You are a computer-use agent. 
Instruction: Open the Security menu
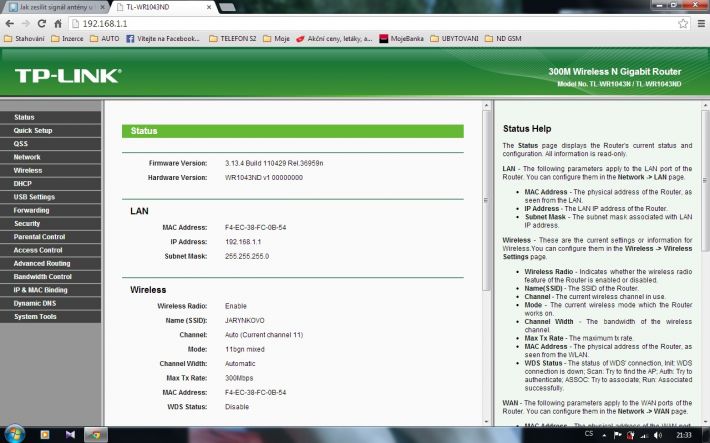tap(51, 223)
